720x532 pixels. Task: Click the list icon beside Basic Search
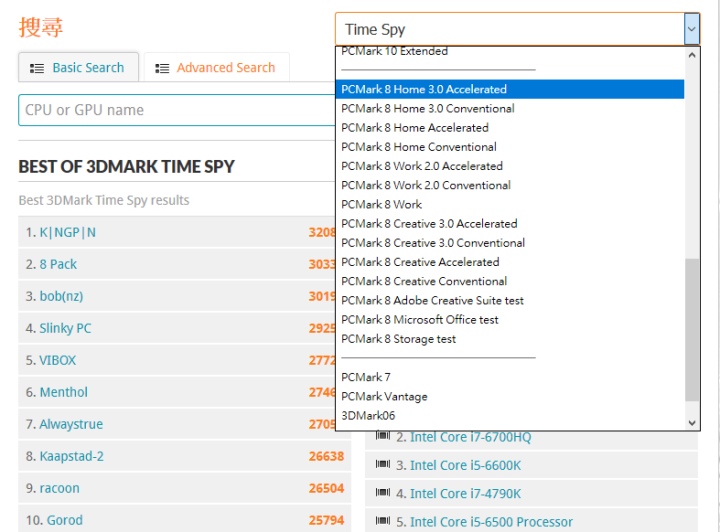(x=37, y=68)
